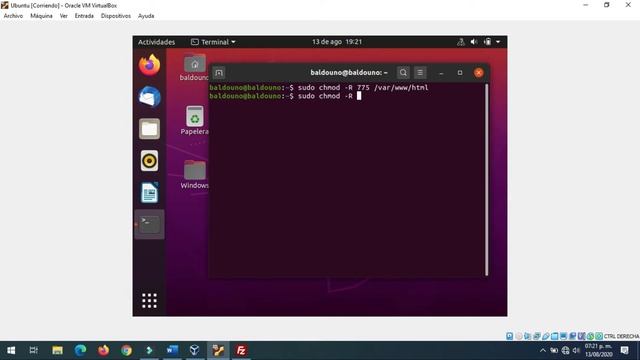Open the Terminal app menu in top bar
640x360 pixels.
[x=213, y=42]
